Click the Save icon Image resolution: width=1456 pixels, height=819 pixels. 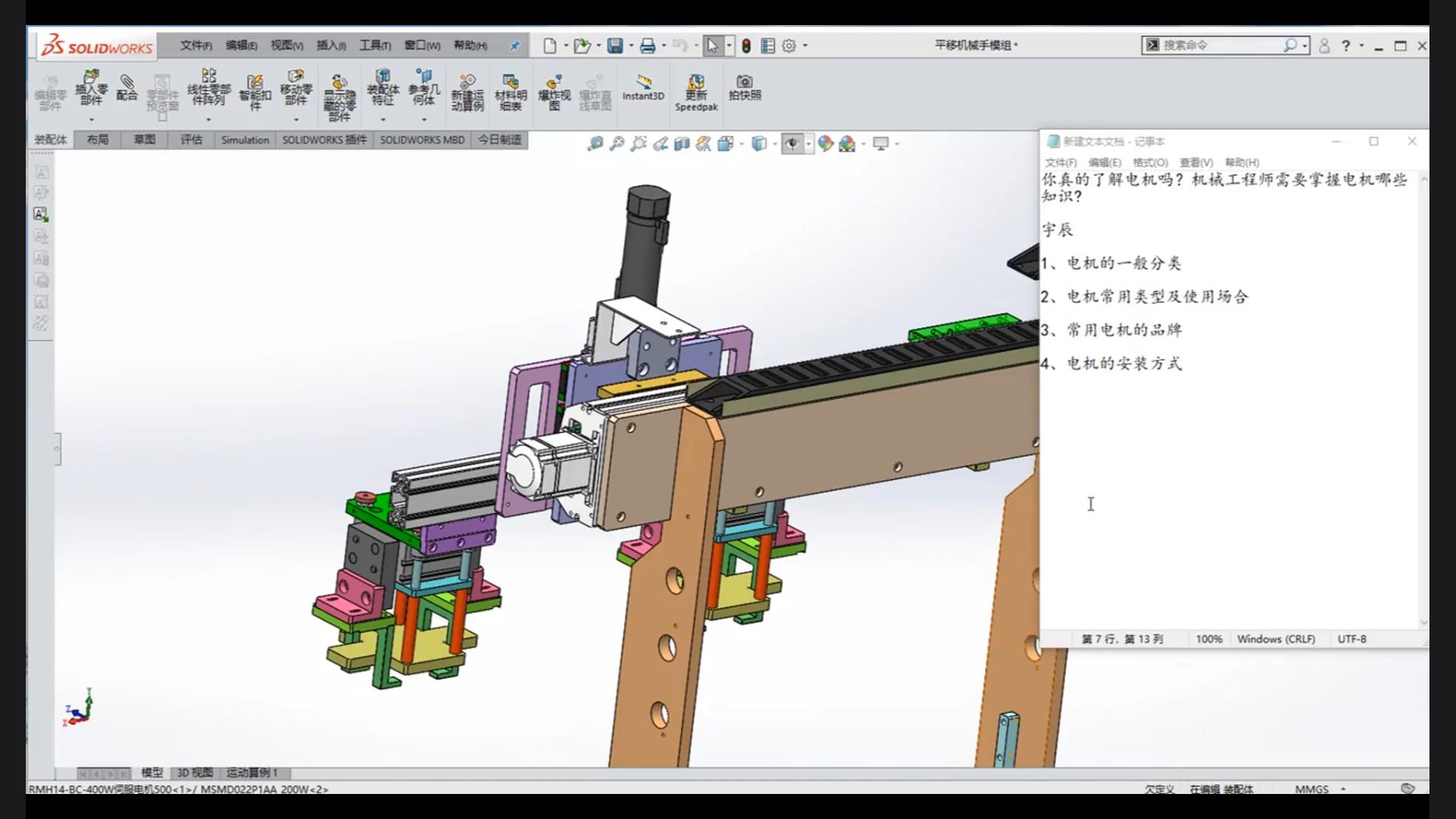615,45
